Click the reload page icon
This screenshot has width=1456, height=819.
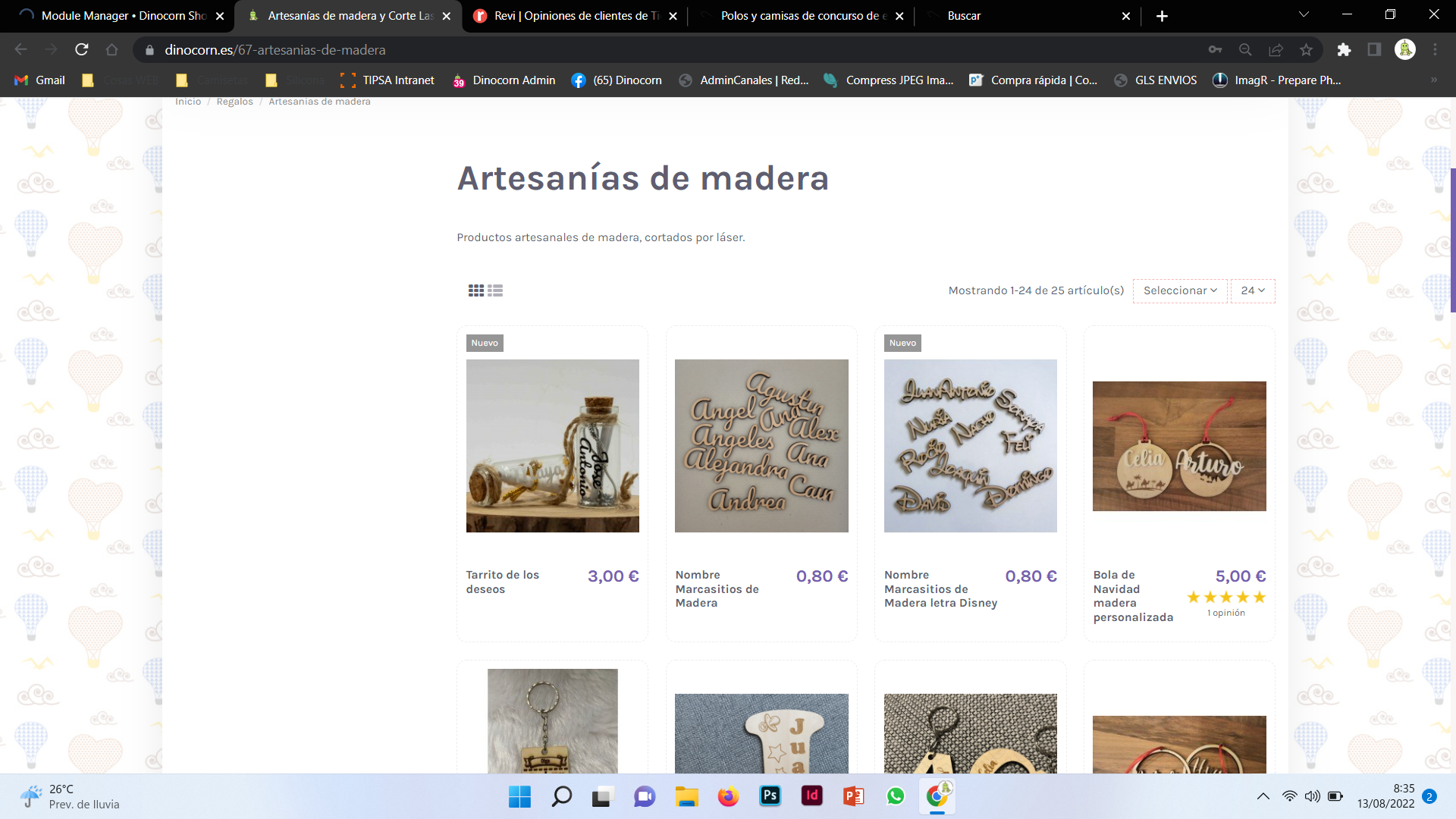[x=82, y=50]
